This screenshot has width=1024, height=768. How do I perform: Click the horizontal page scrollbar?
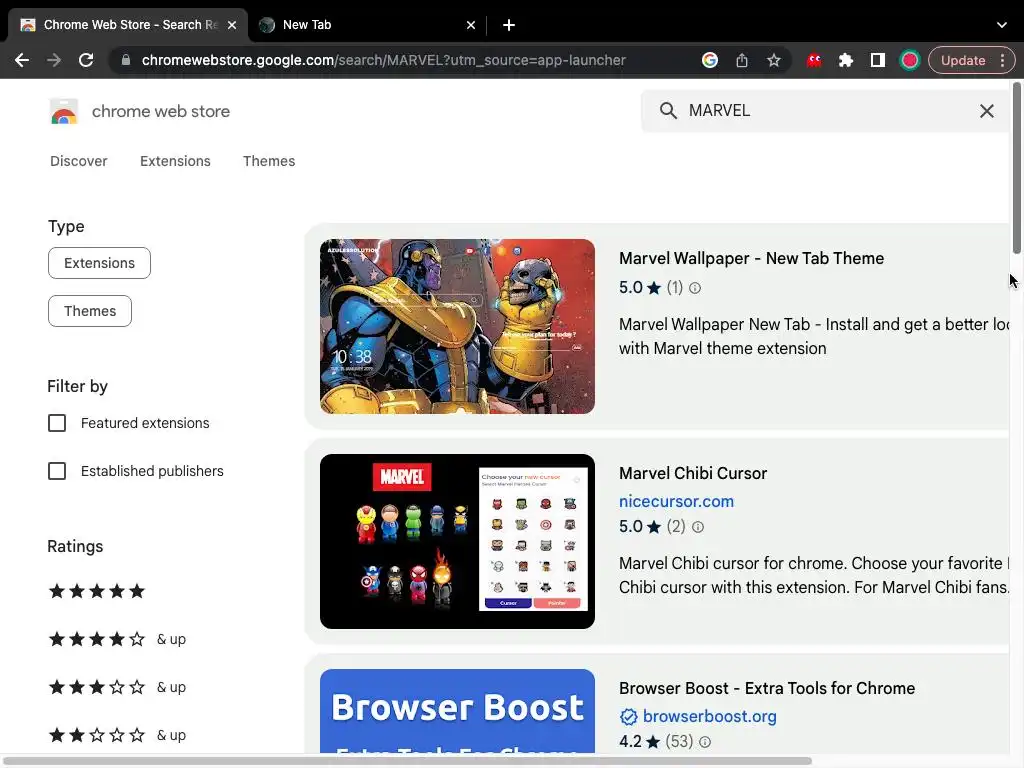tap(408, 761)
